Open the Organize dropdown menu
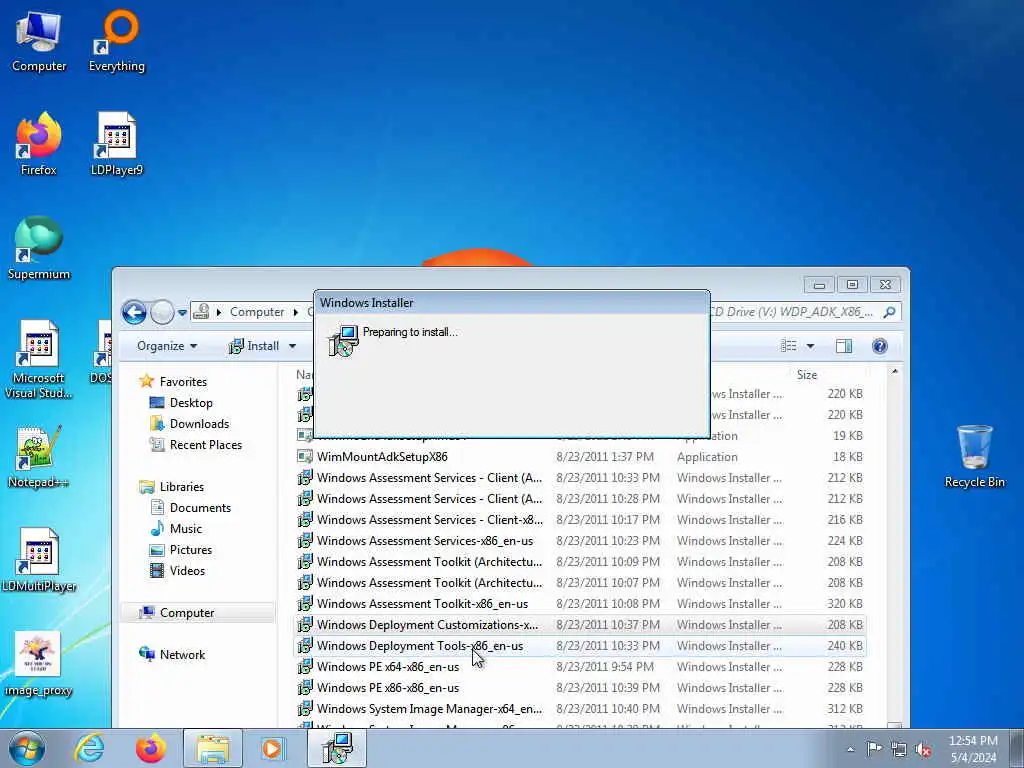 [167, 345]
